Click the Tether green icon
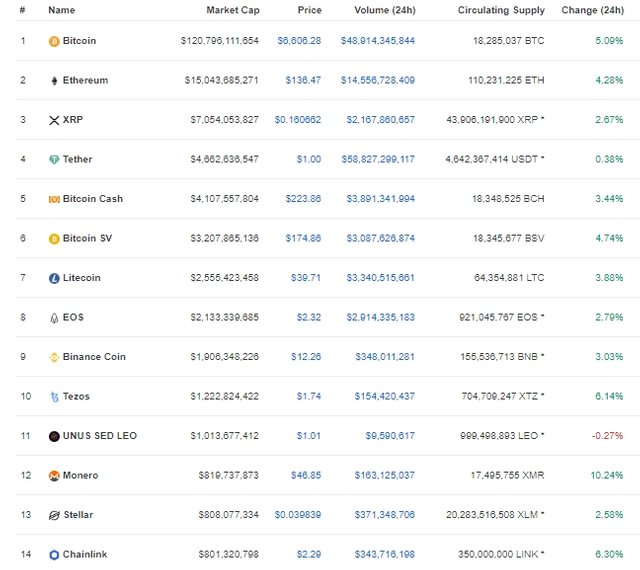640x570 pixels. click(54, 160)
